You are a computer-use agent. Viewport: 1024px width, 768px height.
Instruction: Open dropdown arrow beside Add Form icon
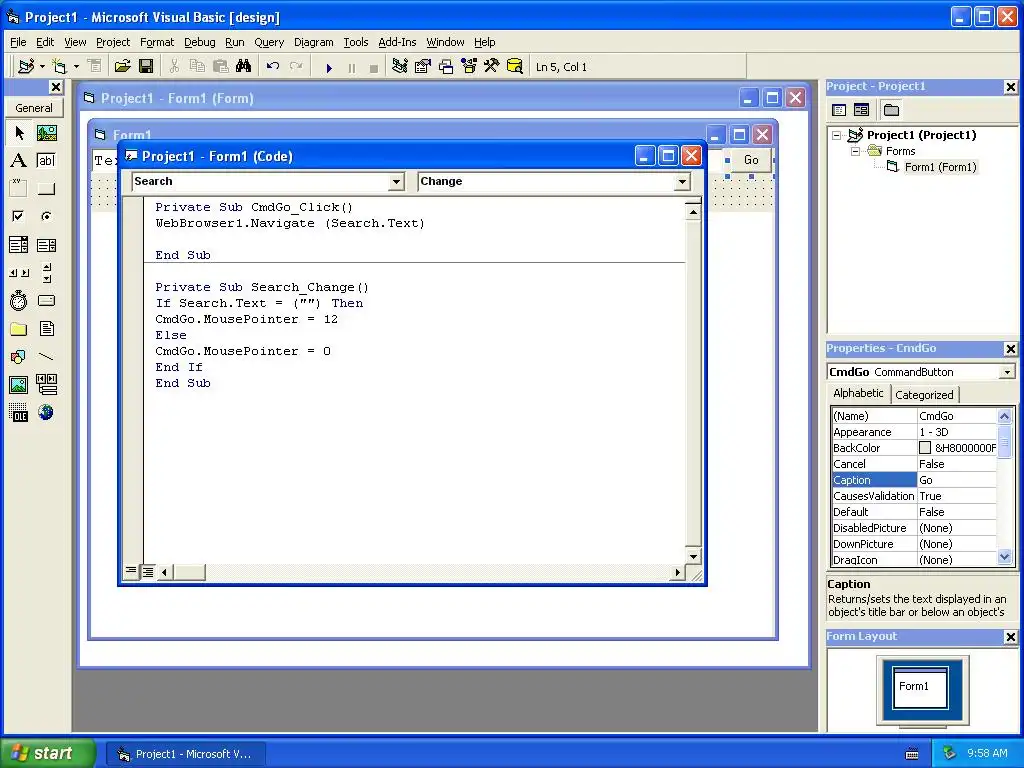pos(76,67)
